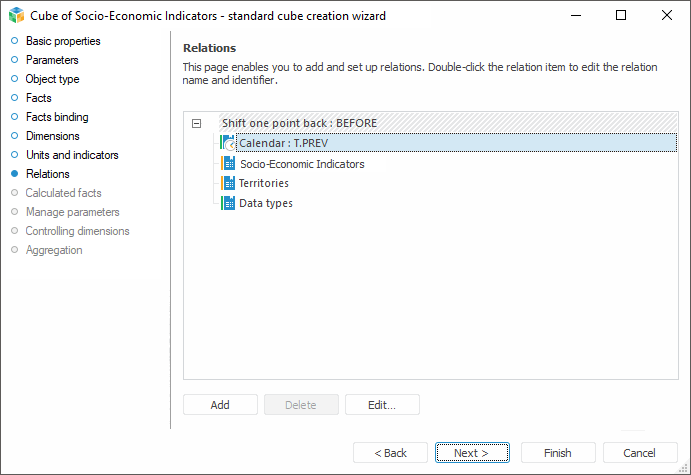Go to the Parameters wizard step
Screen dimensions: 691x475
[x=53, y=60]
